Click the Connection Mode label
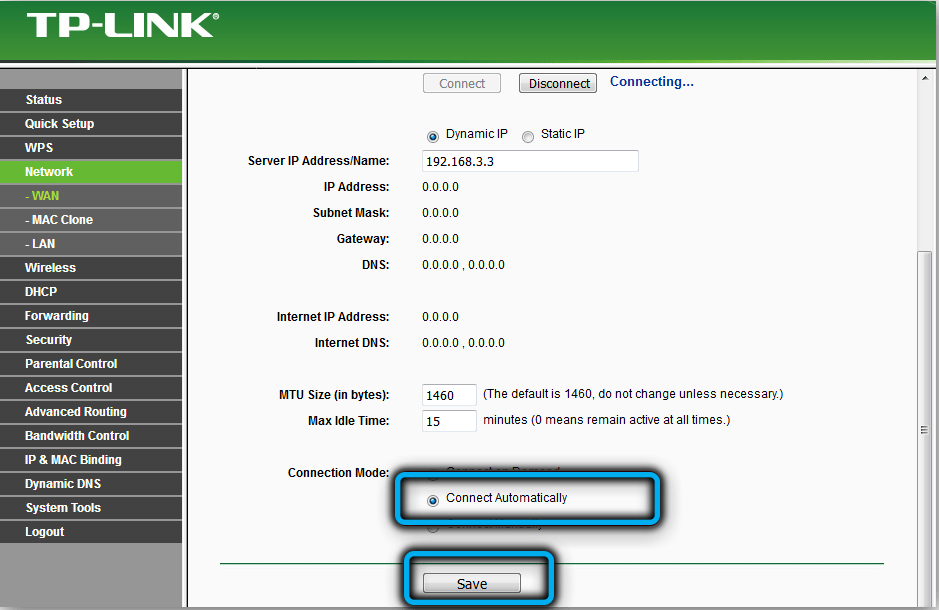Image resolution: width=939 pixels, height=610 pixels. click(x=338, y=473)
